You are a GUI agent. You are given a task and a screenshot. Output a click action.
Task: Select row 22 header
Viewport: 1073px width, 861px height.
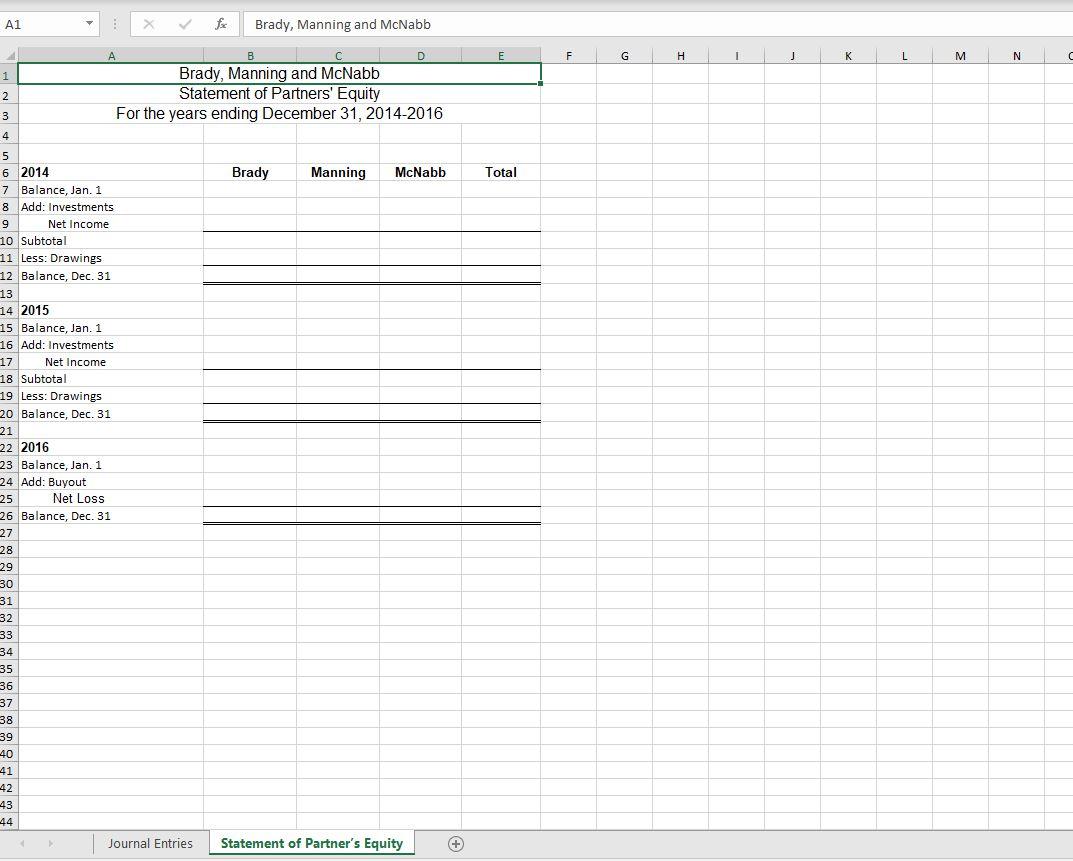(x=8, y=448)
